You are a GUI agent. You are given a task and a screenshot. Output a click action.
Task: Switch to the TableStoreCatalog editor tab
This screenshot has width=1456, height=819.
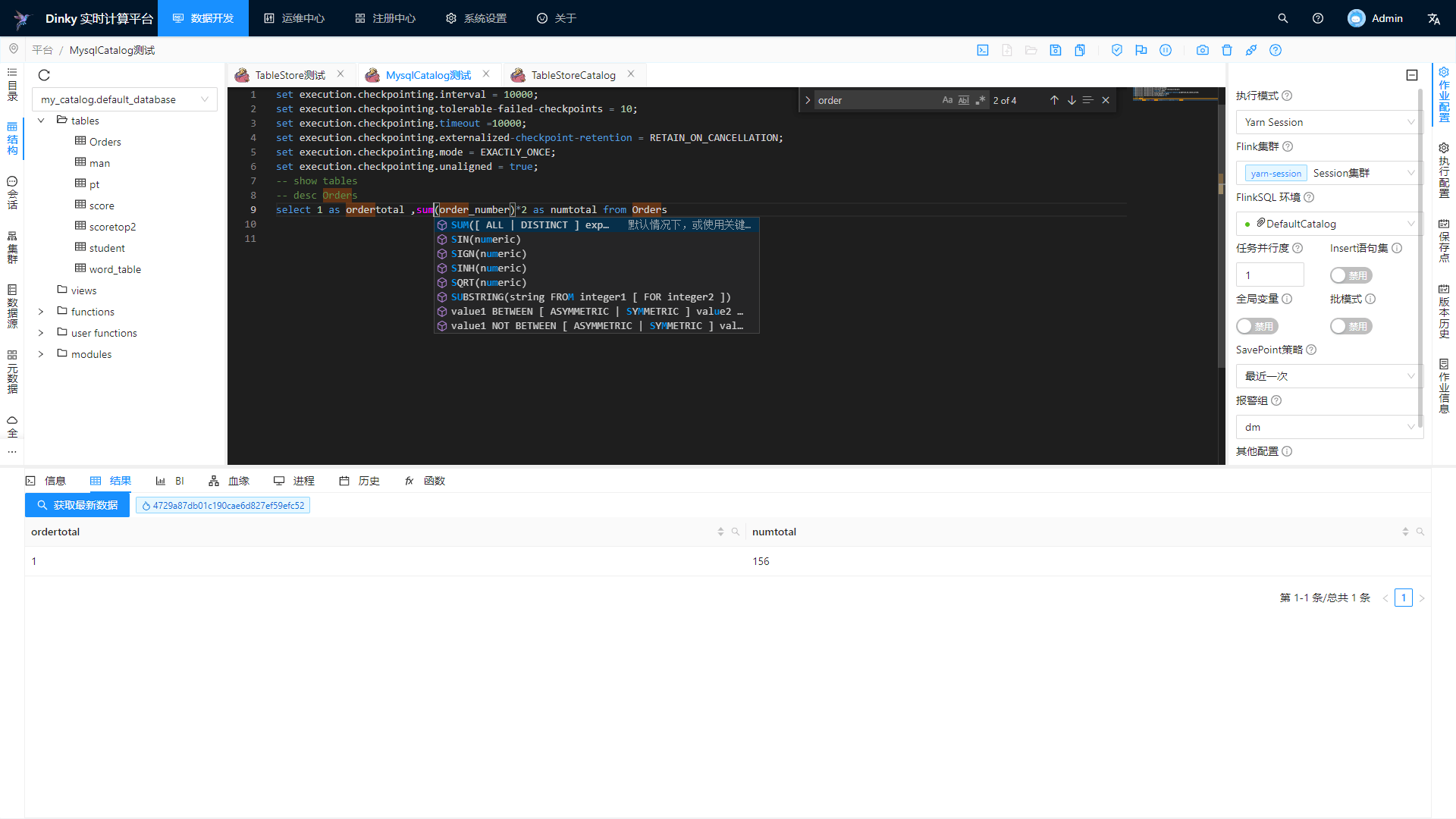573,75
